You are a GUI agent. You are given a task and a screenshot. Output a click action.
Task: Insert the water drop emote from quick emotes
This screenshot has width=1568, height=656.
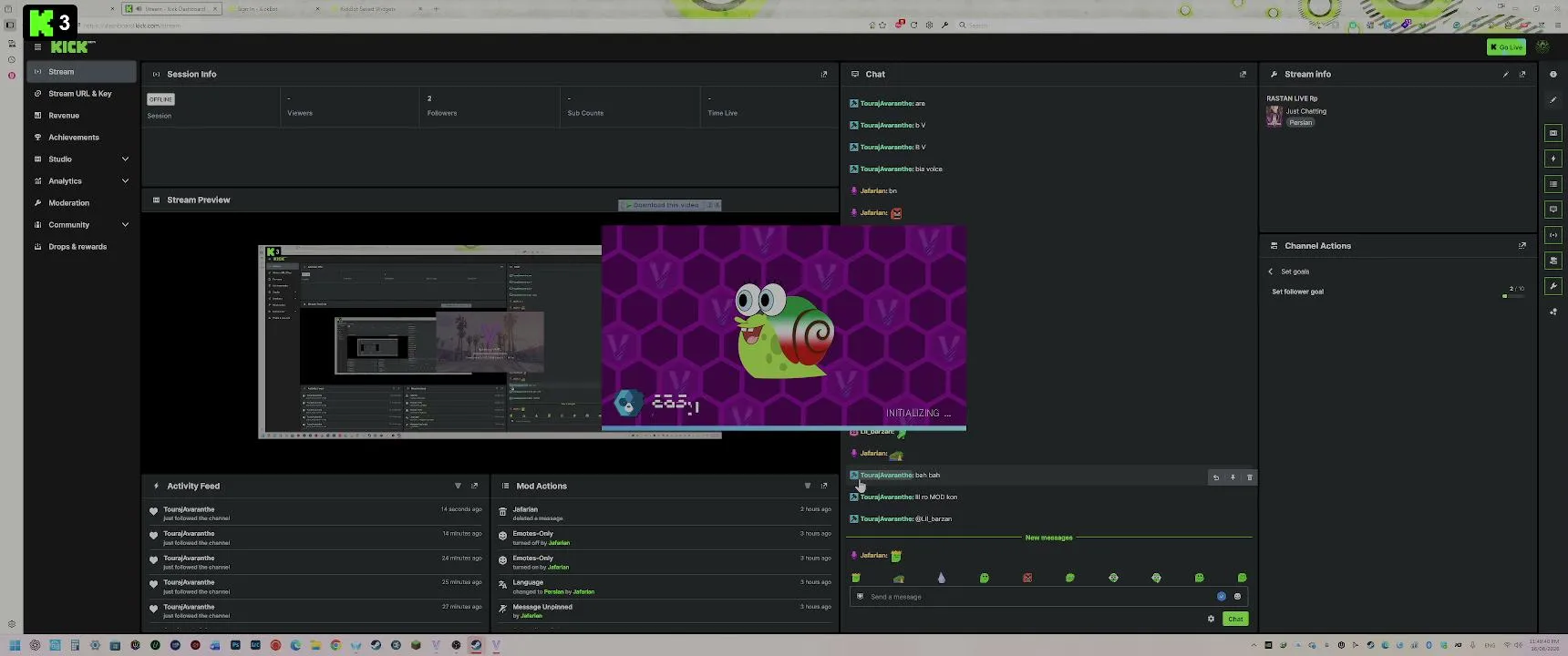941,578
